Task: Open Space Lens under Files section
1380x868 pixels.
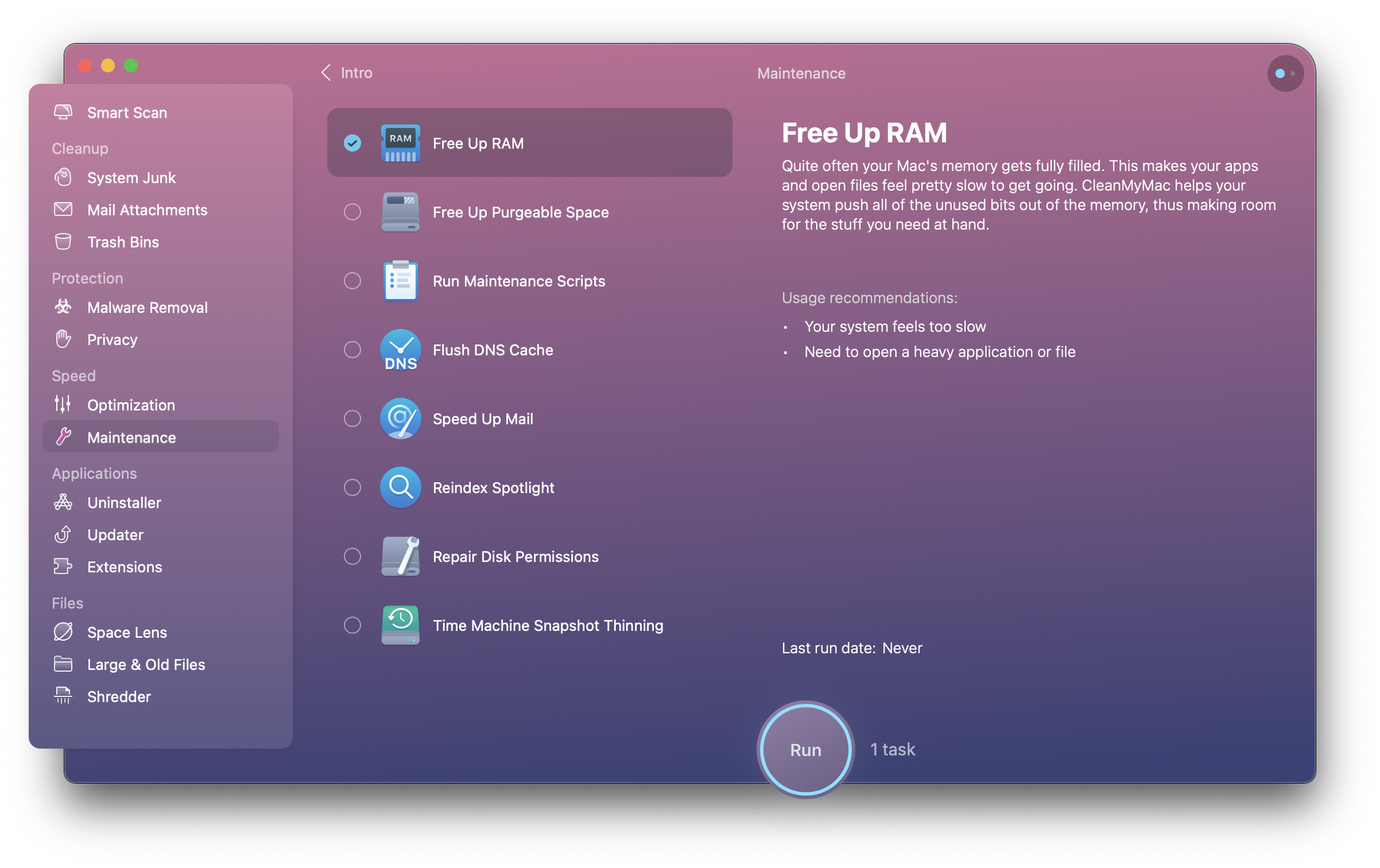Action: point(128,631)
